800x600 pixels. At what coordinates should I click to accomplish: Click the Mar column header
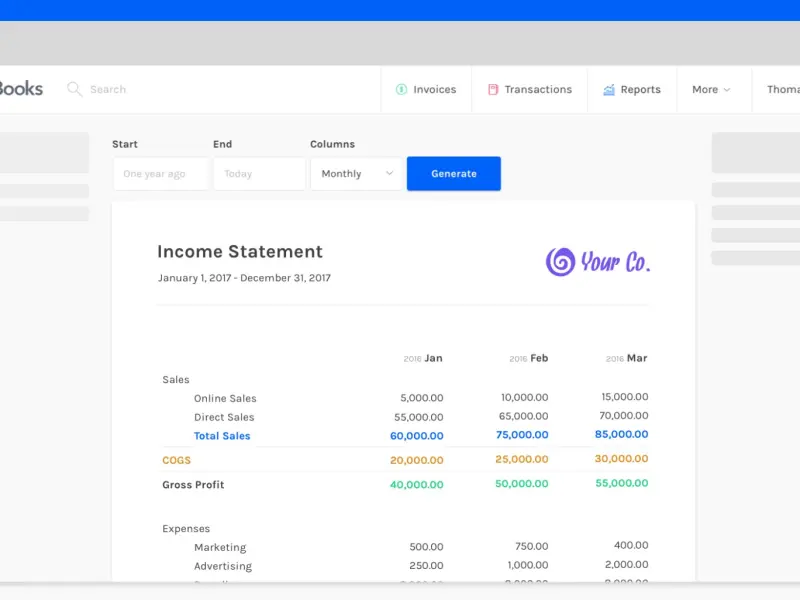tap(636, 358)
